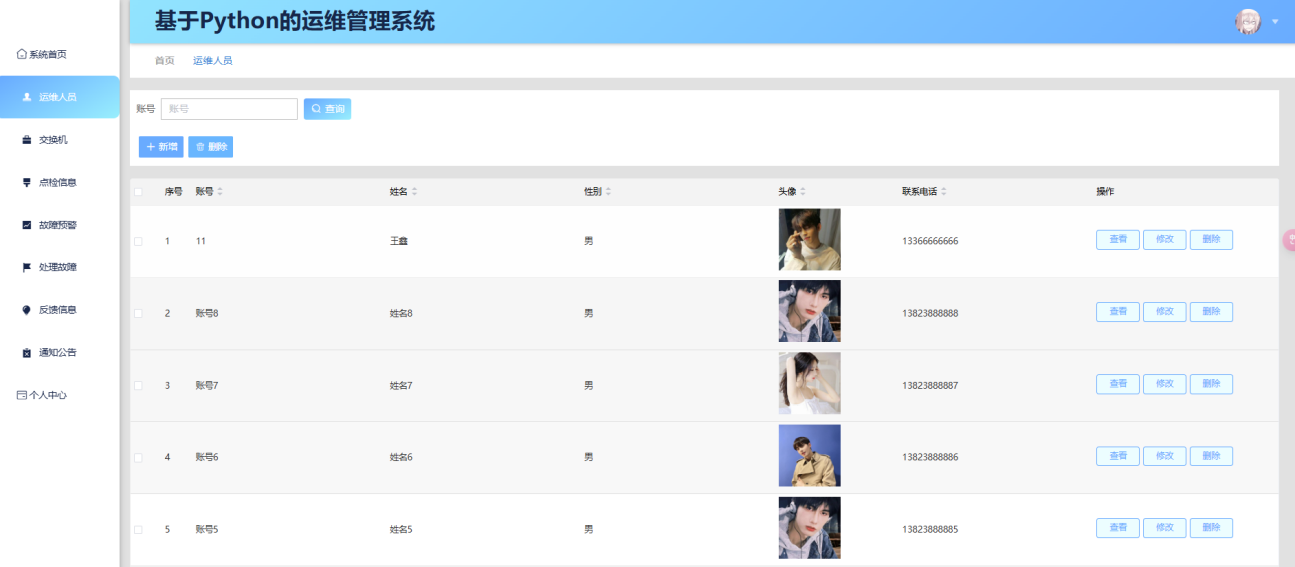Click the pin icon beside 反馈信息
1295x567 pixels.
27,310
